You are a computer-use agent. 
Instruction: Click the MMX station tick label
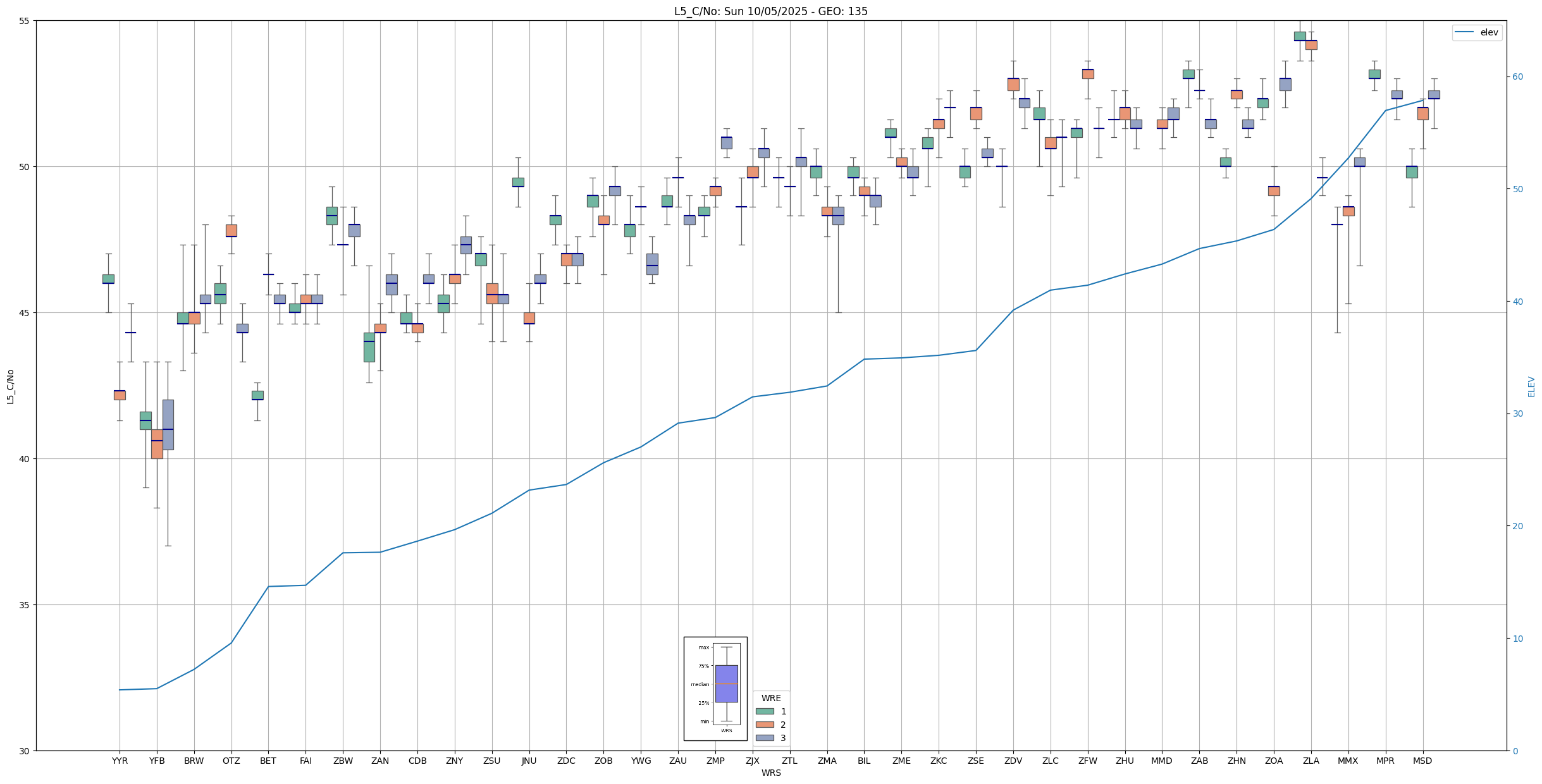pos(1348,761)
